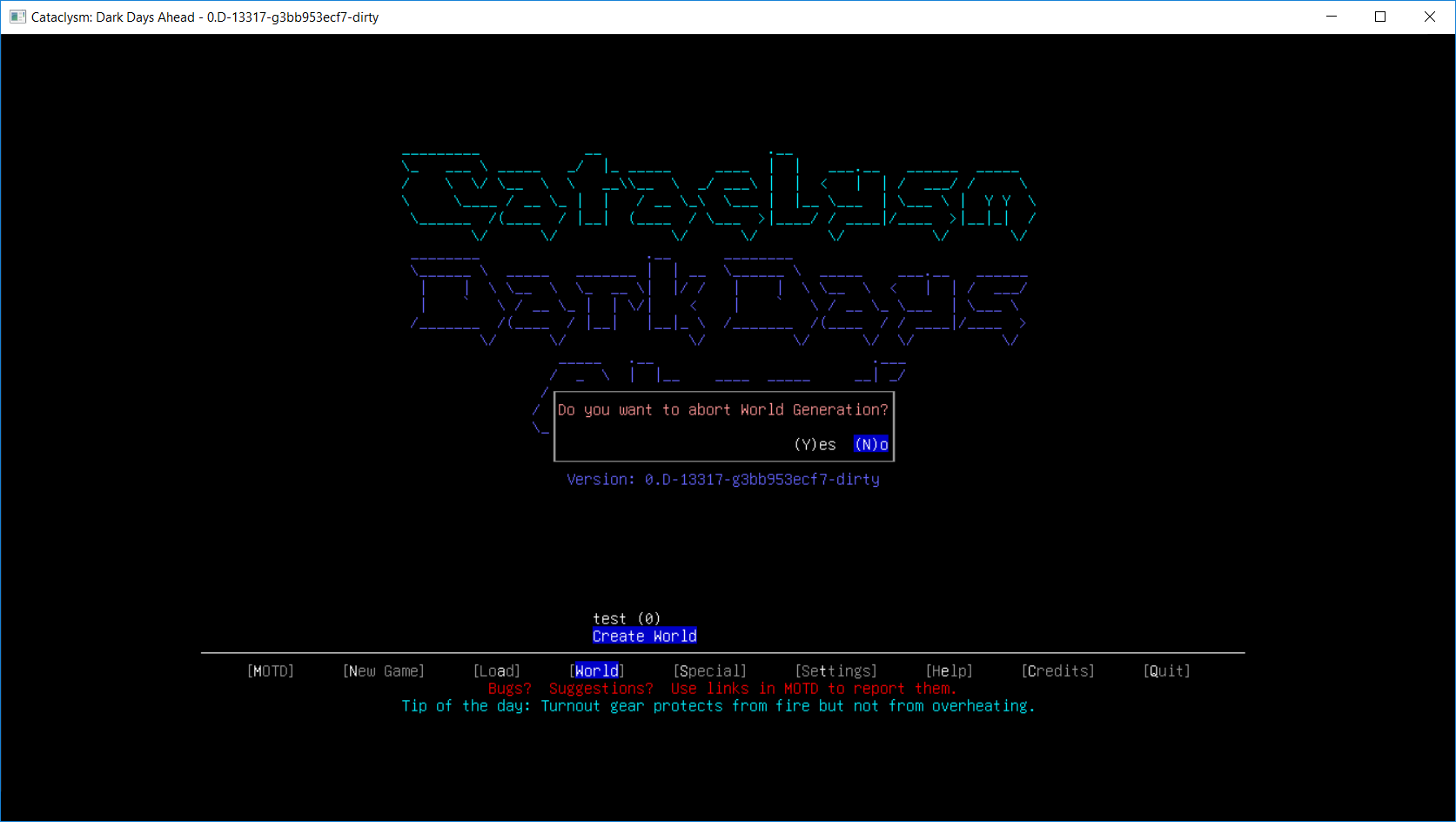Choose (N)o in abort dialog
This screenshot has width=1456, height=822.
click(x=871, y=444)
